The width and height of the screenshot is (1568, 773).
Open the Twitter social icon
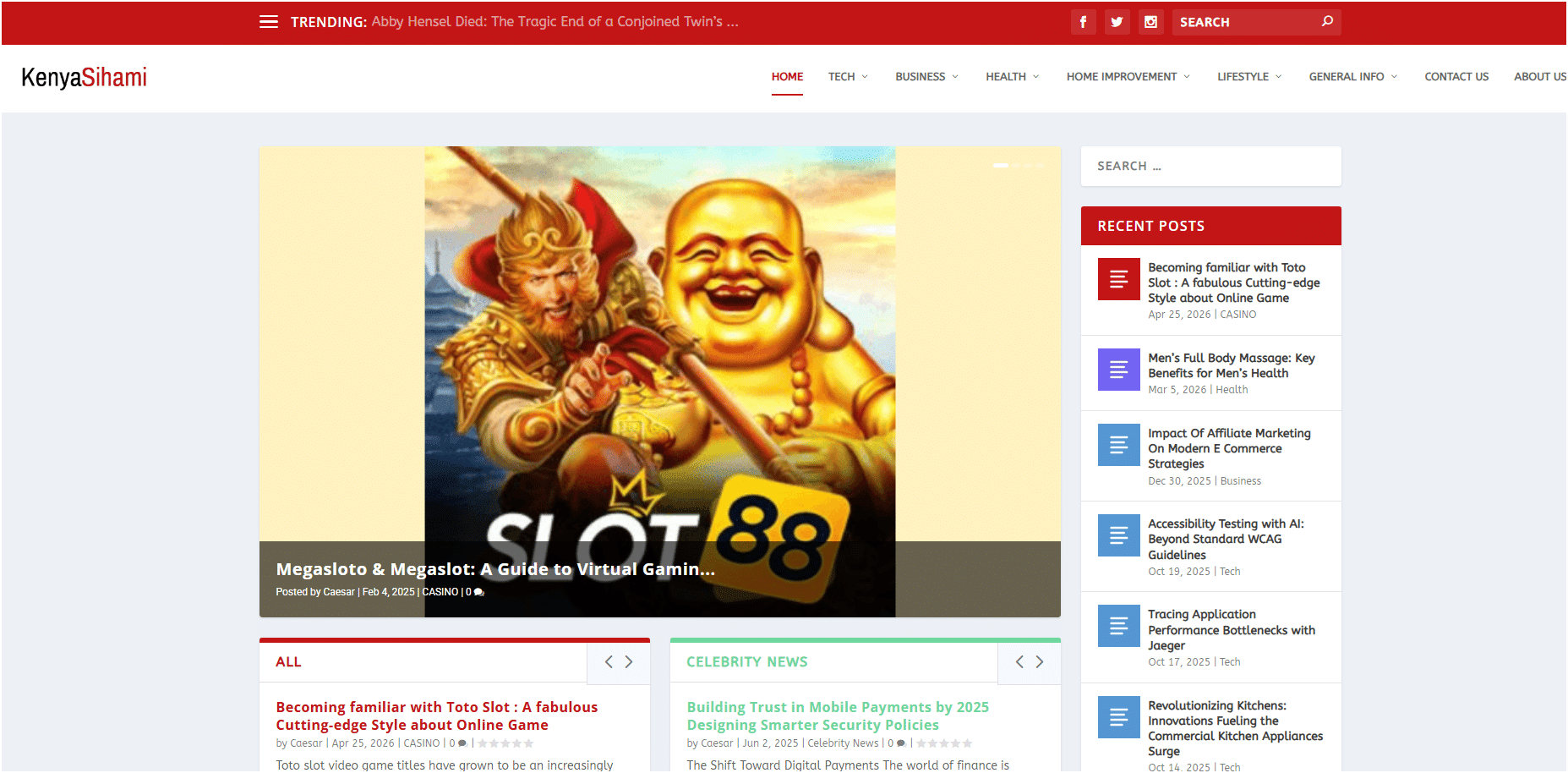tap(1117, 22)
